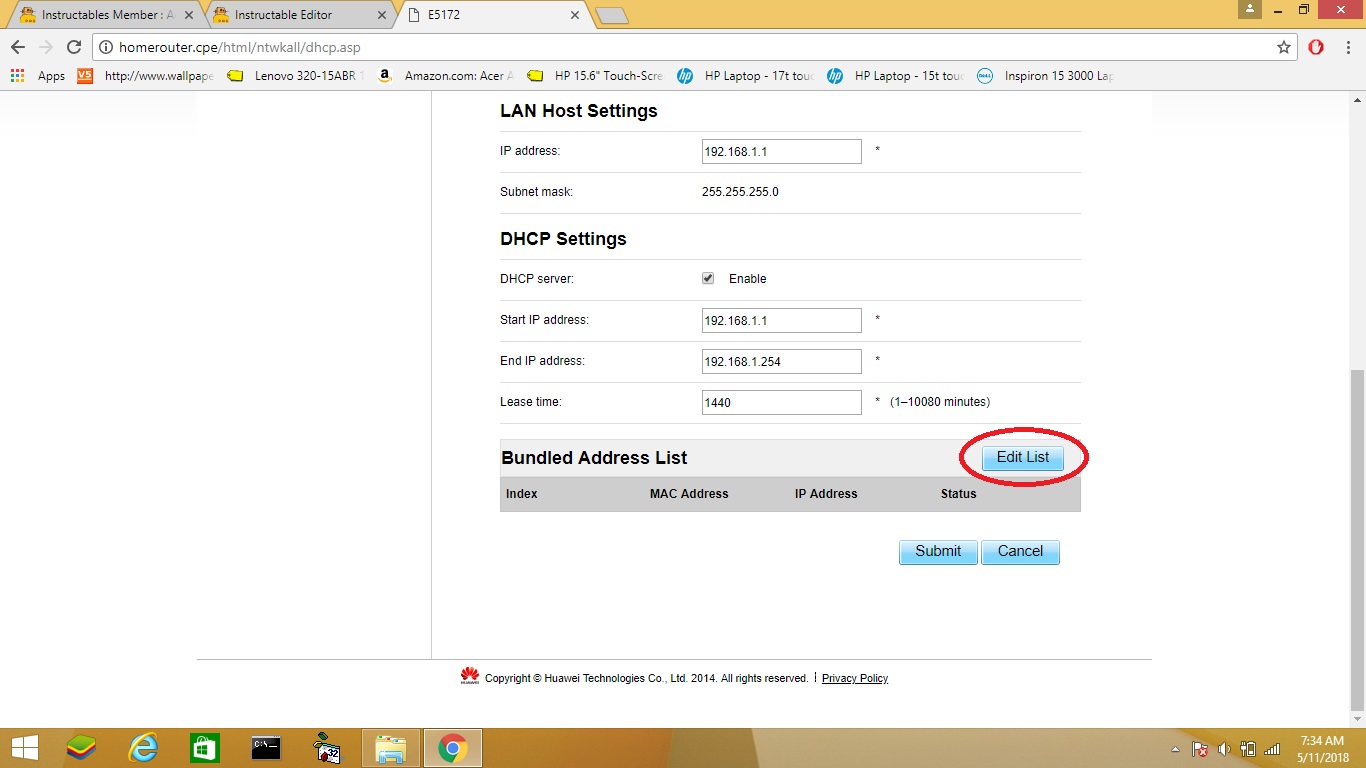Click the End IP address field

[782, 361]
